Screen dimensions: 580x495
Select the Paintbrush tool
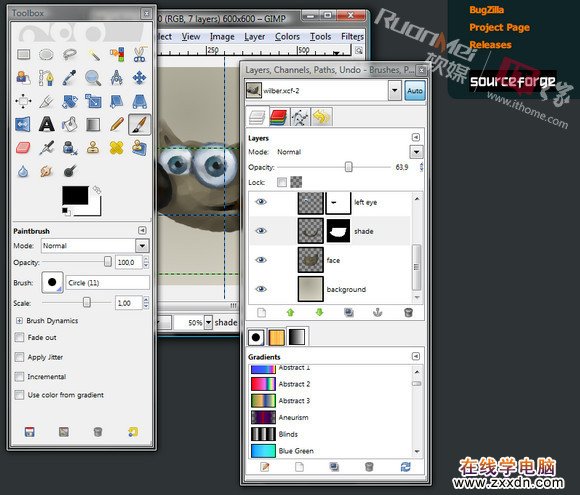pyautogui.click(x=139, y=124)
